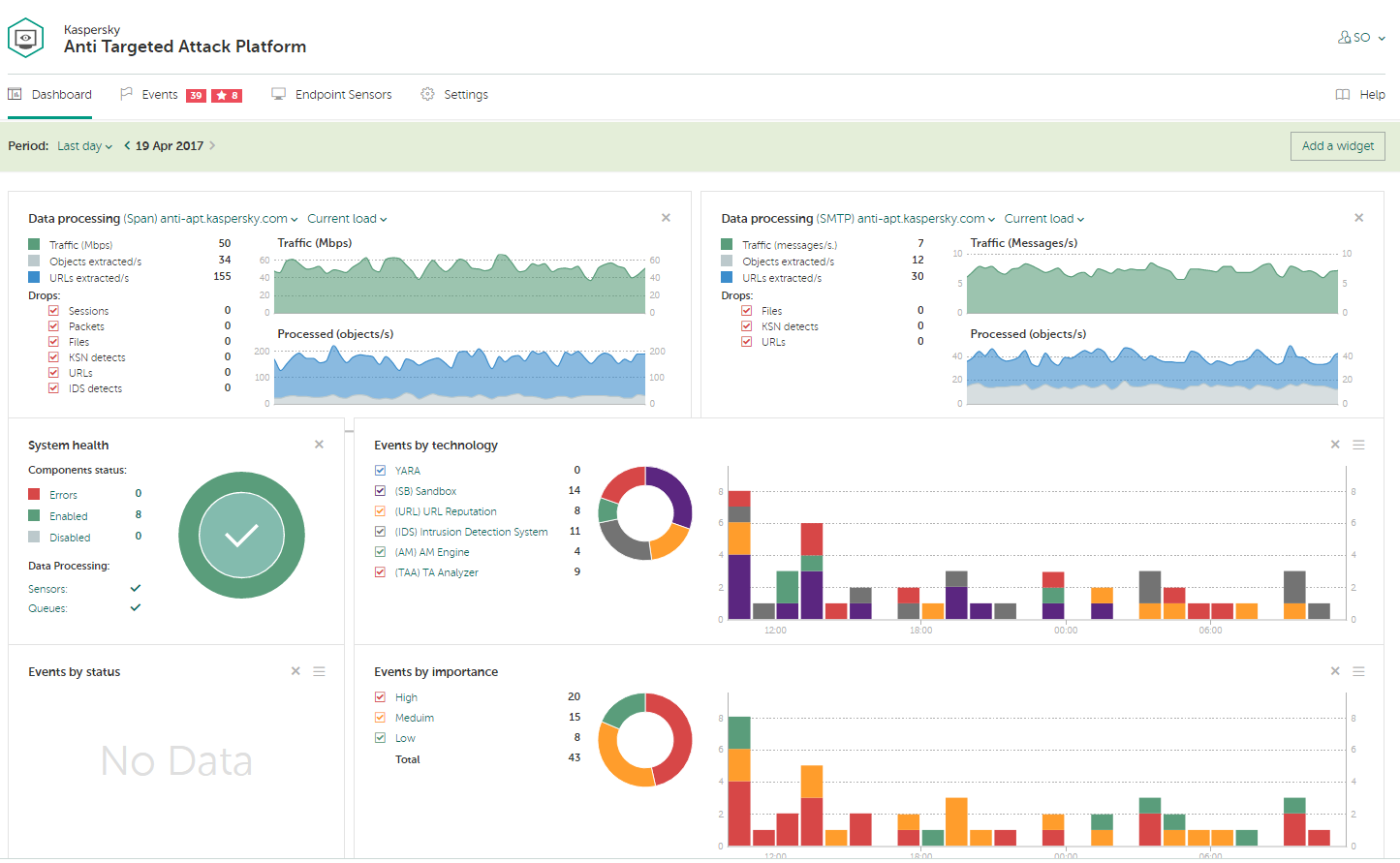Open the Span widget Current load dropdown
The width and height of the screenshot is (1400, 863).
(x=347, y=219)
